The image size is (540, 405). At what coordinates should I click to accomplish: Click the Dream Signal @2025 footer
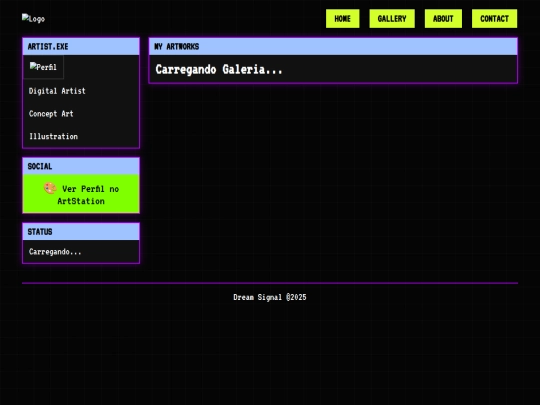pos(270,297)
